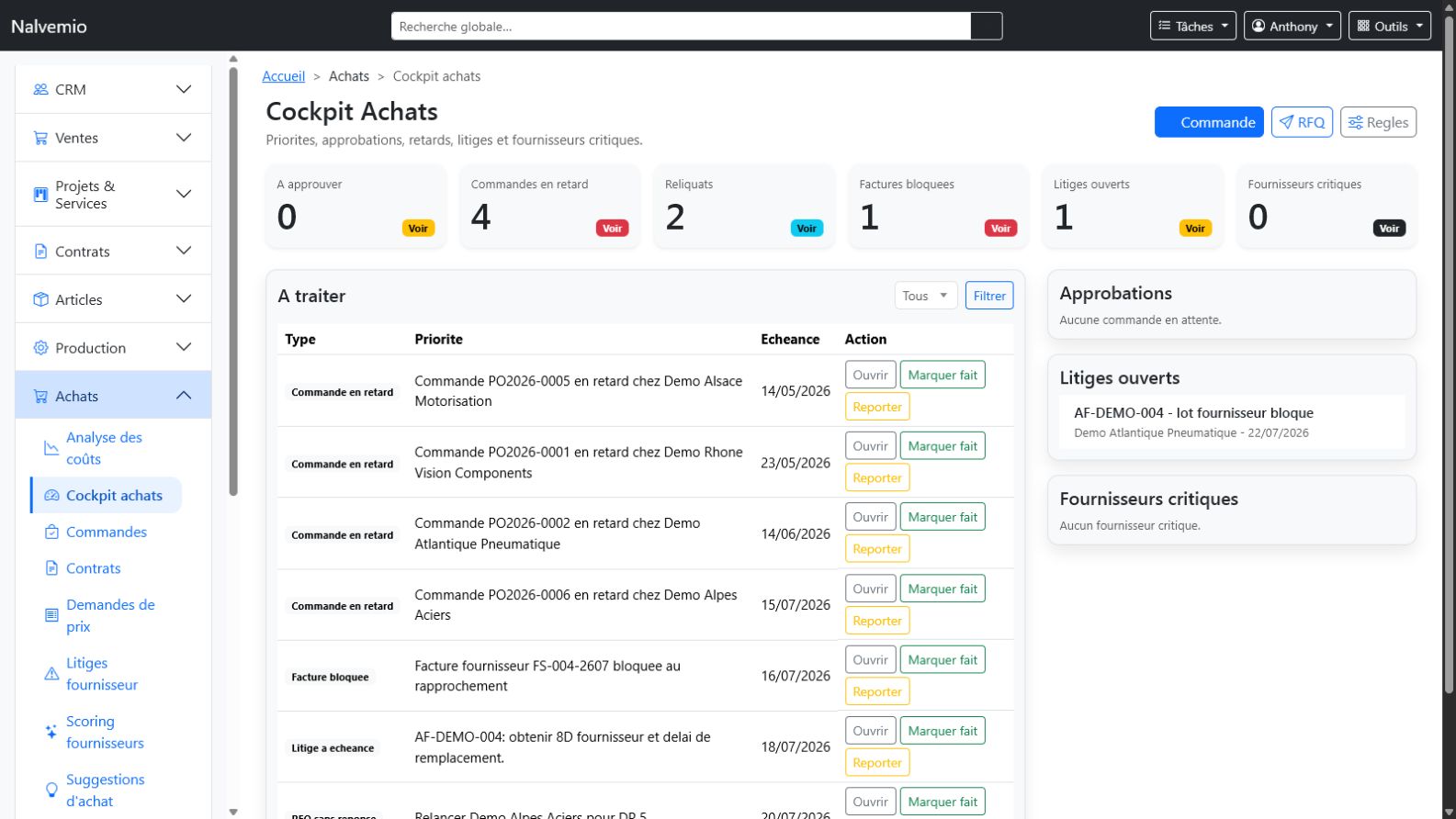Click the Tâches list icon in header
This screenshot has height=819, width=1456.
click(x=1164, y=26)
